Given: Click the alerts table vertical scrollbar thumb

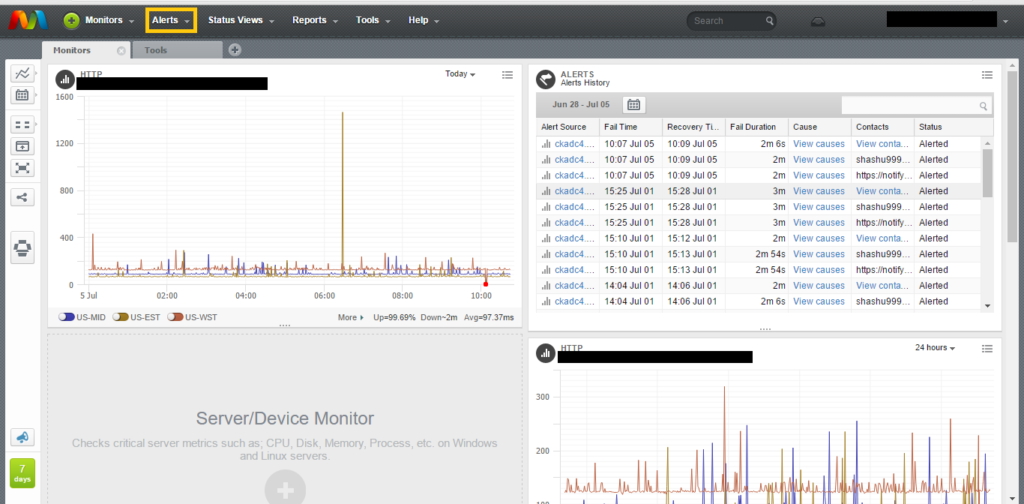Looking at the screenshot, I should [x=987, y=173].
